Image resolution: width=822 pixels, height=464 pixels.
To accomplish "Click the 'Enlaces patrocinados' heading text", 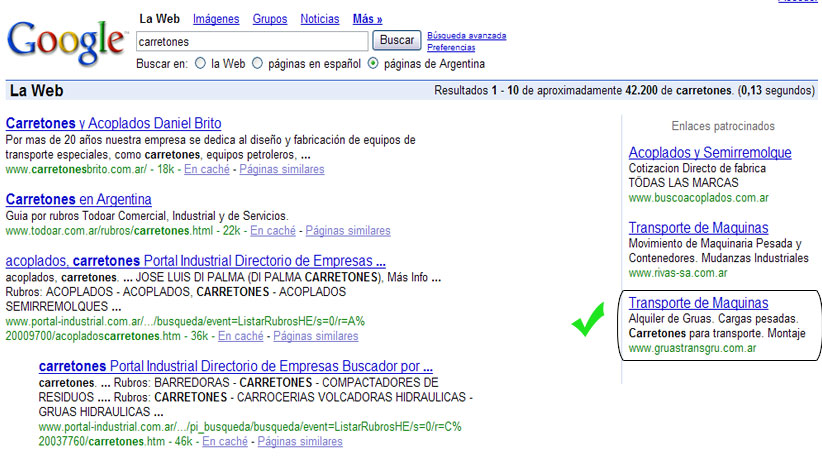I will 723,126.
